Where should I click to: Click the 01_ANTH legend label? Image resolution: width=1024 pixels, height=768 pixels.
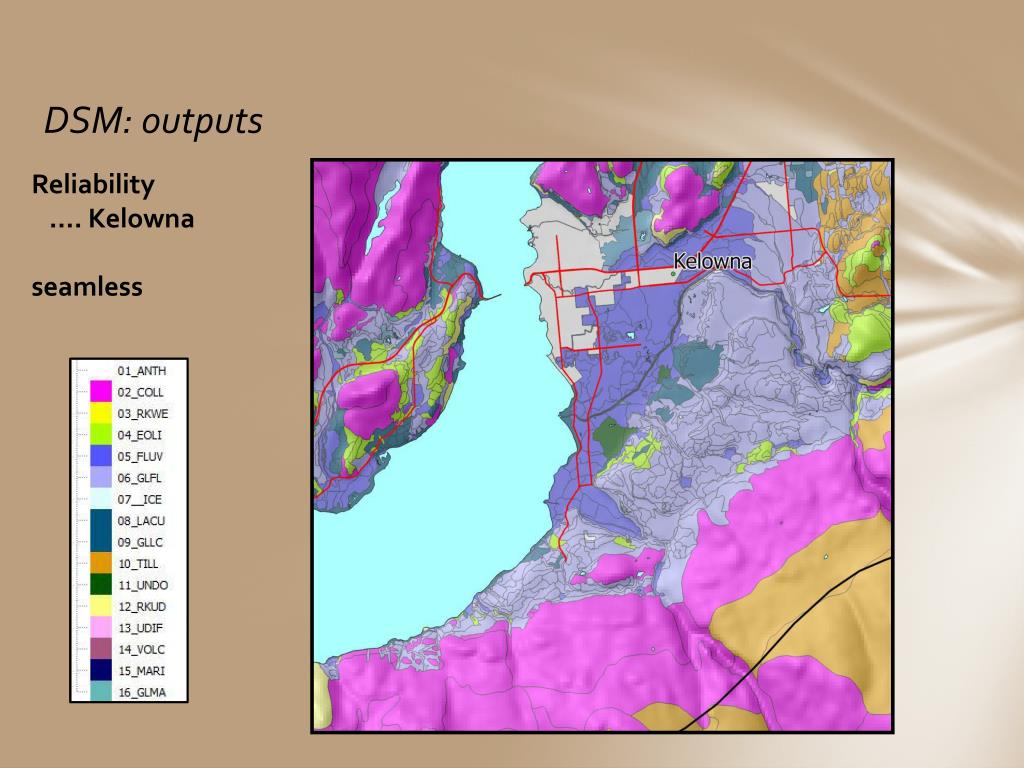pyautogui.click(x=142, y=371)
